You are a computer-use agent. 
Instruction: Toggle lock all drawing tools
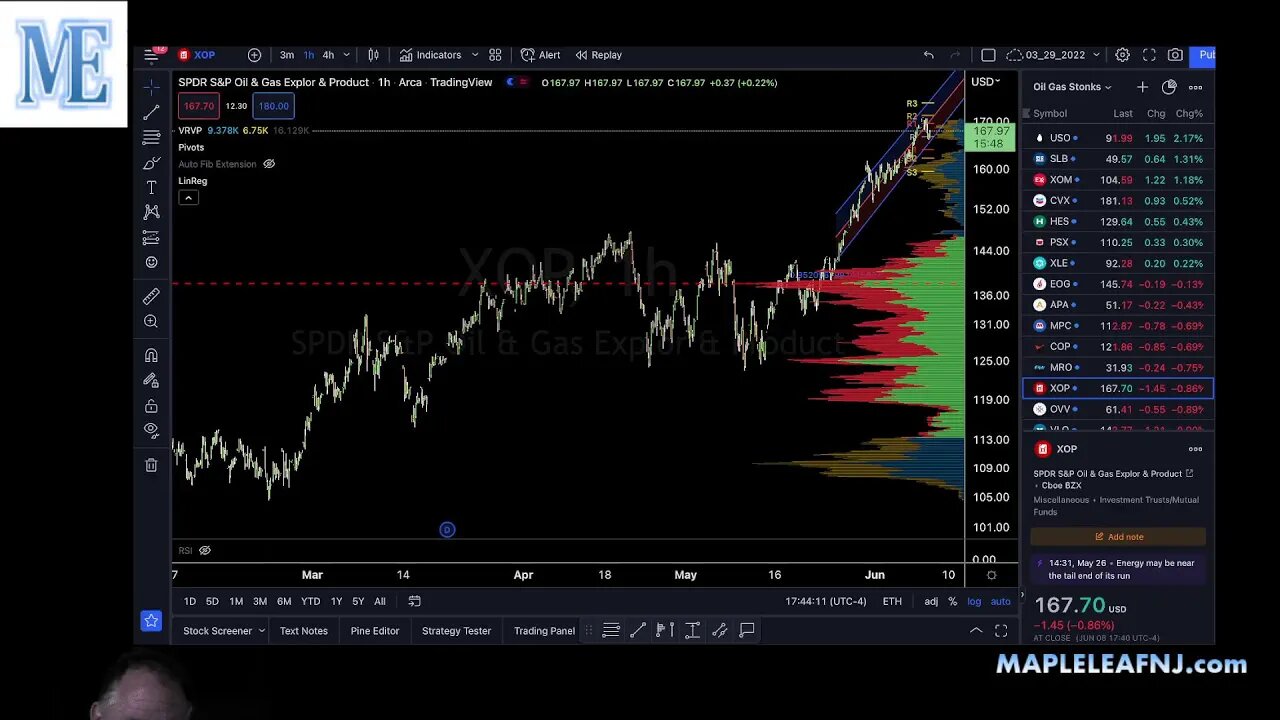coord(151,405)
